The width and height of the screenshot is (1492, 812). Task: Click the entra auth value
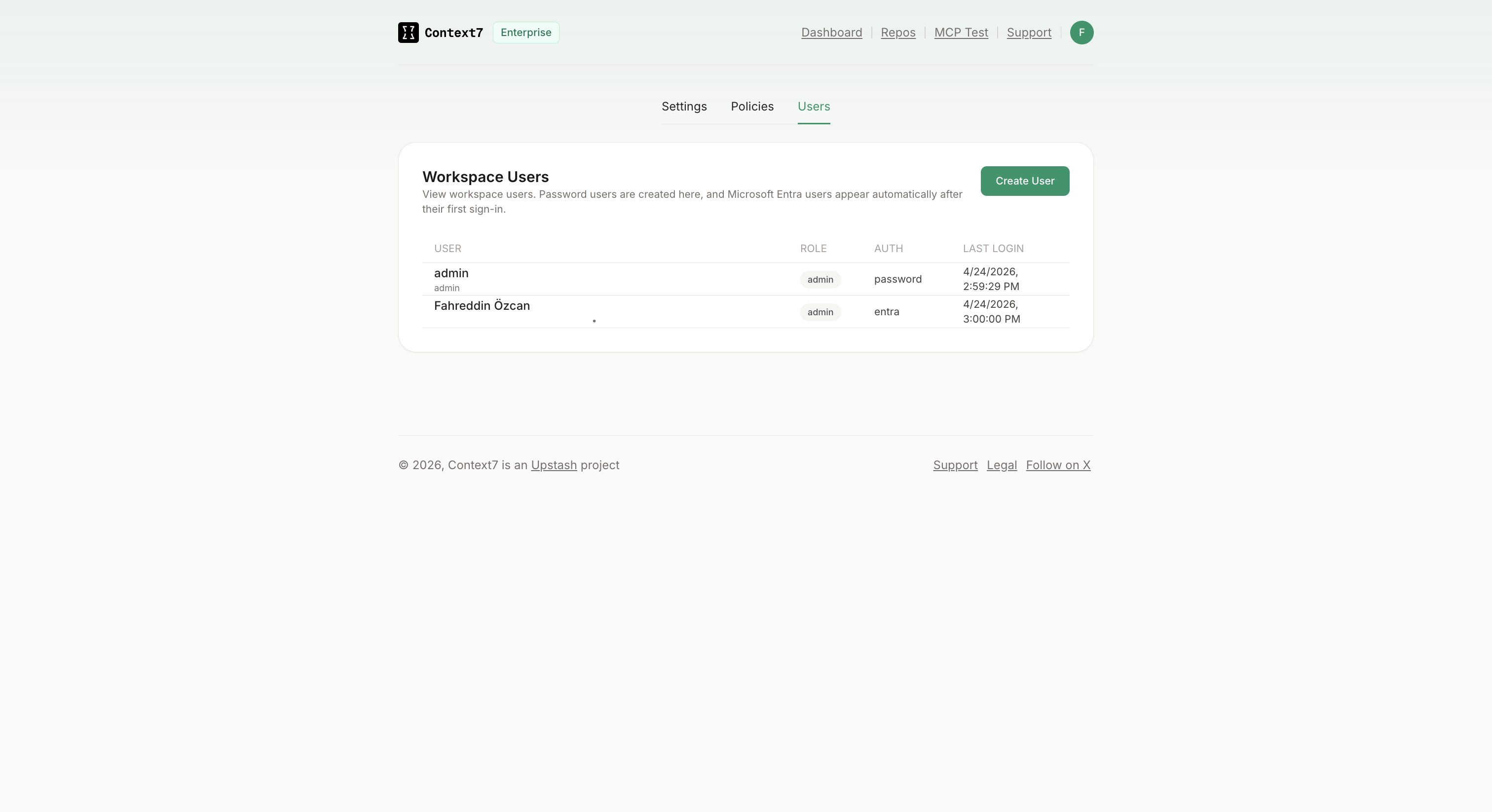[886, 312]
